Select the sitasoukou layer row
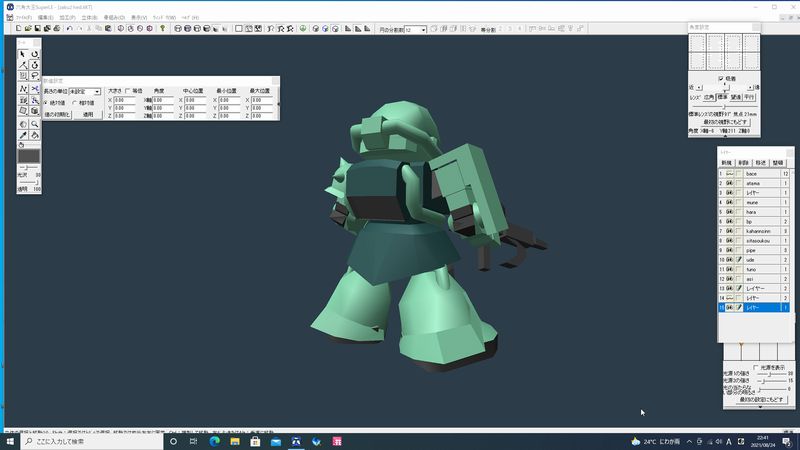 [x=755, y=241]
